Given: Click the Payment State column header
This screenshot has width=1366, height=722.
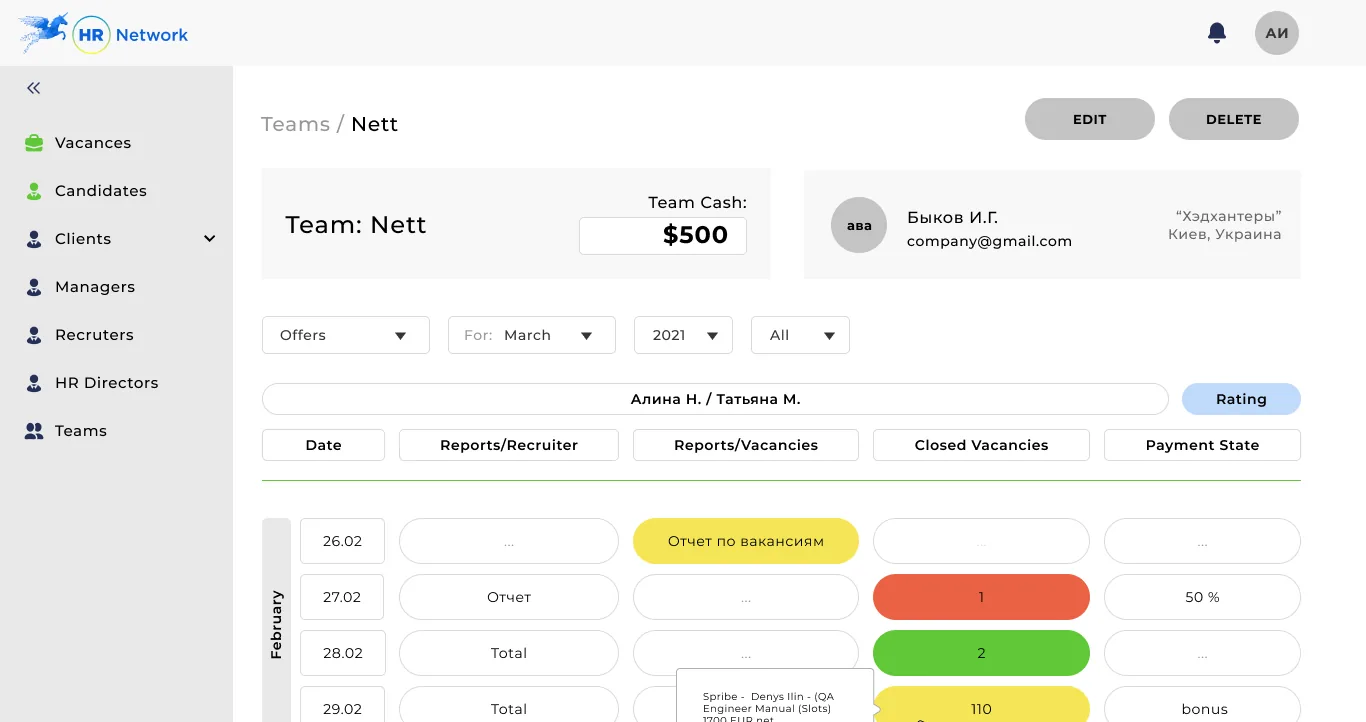Looking at the screenshot, I should pos(1202,445).
